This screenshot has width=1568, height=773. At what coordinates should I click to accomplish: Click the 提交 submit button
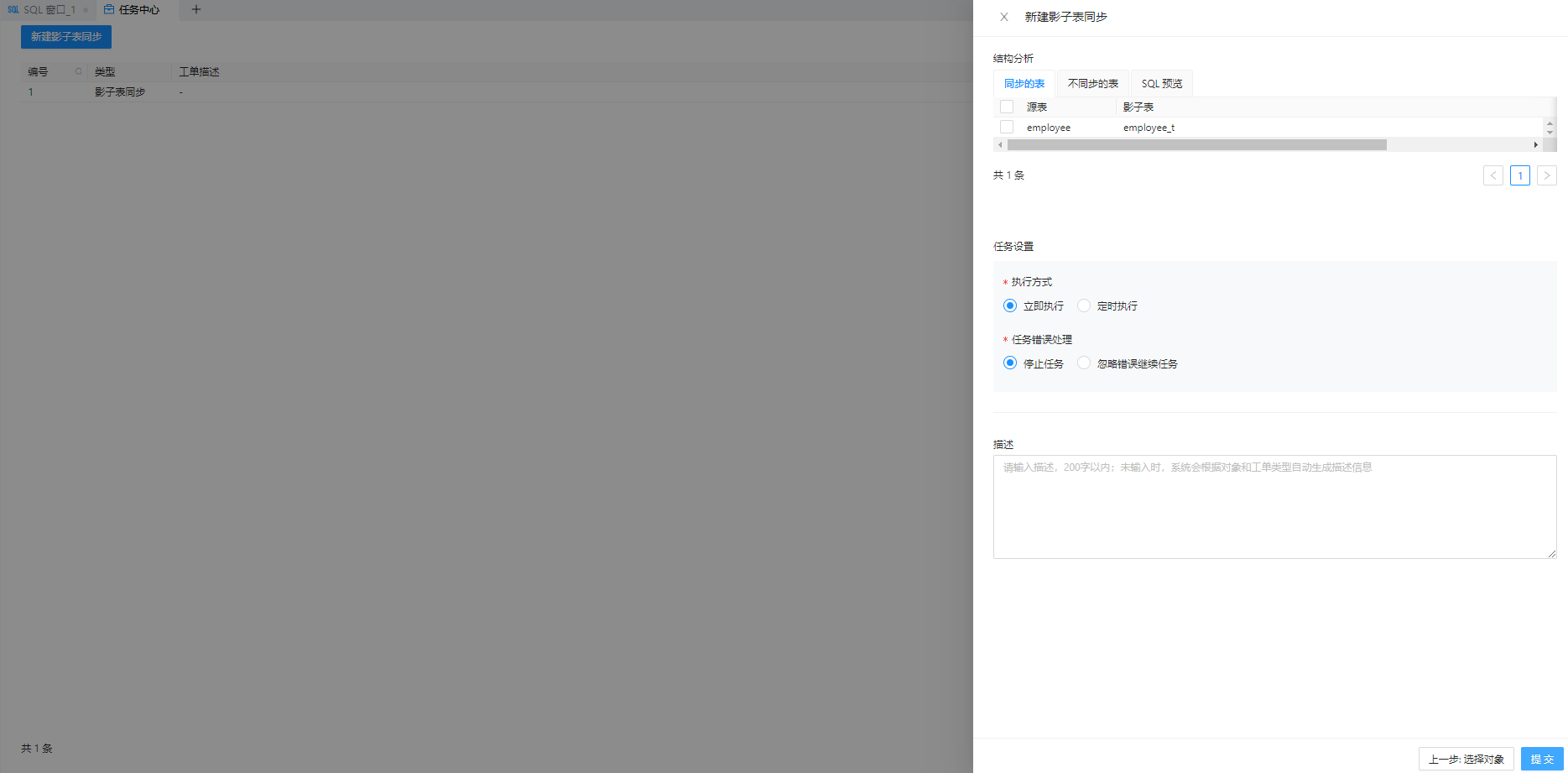click(x=1542, y=759)
